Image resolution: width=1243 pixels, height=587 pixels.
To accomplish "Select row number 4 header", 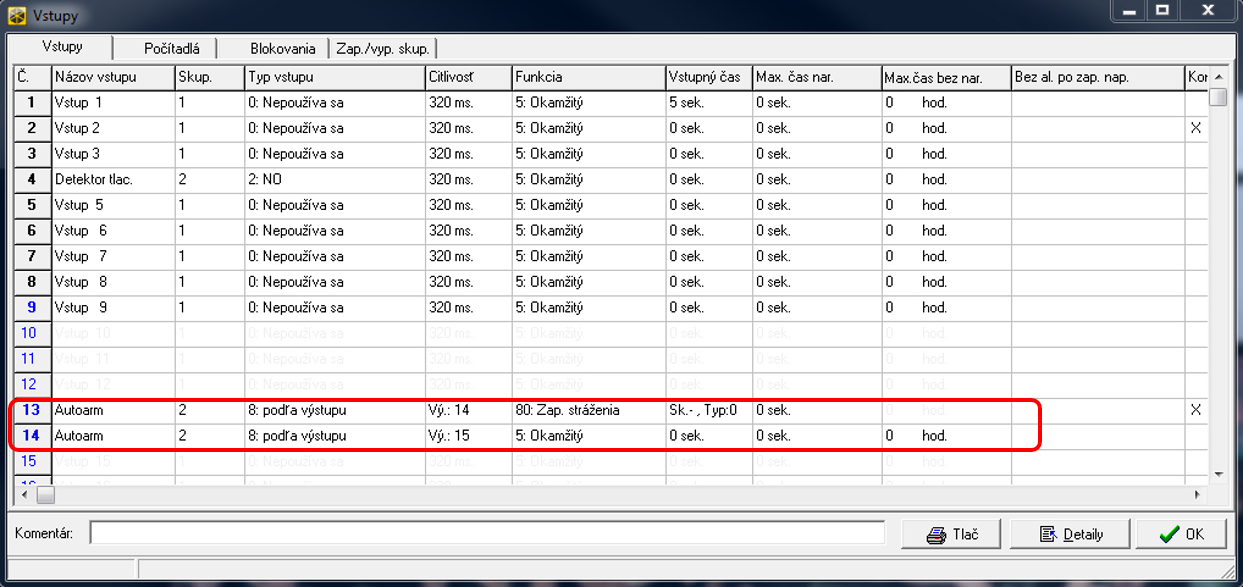I will coord(32,180).
